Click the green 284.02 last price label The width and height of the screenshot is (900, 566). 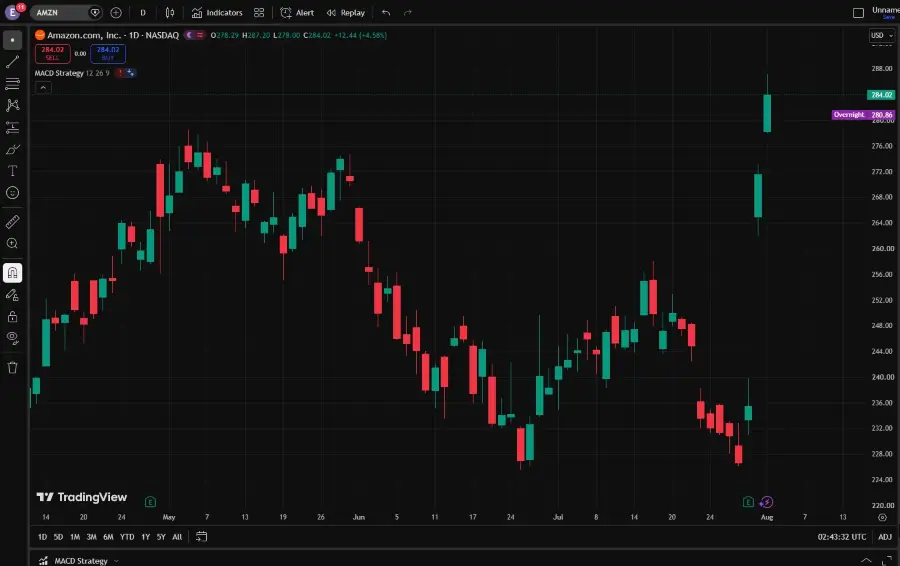click(881, 95)
